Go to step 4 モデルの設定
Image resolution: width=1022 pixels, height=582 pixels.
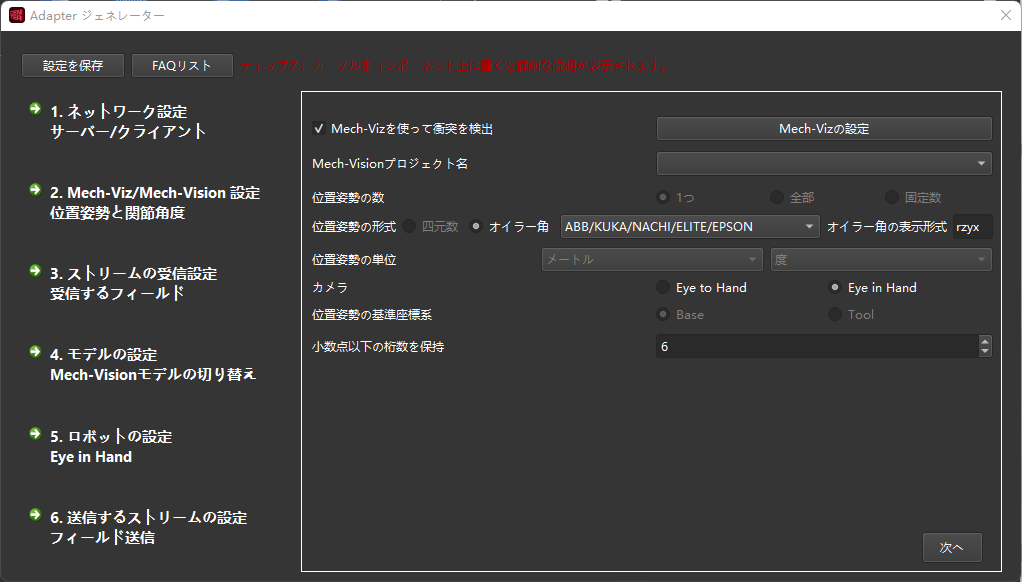coord(153,364)
